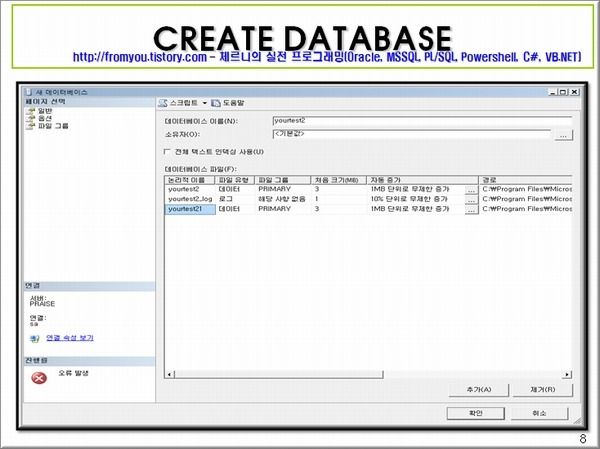Maximize the 새 데이터베이스 window
Screen dimensions: 600x449
click(x=563, y=92)
